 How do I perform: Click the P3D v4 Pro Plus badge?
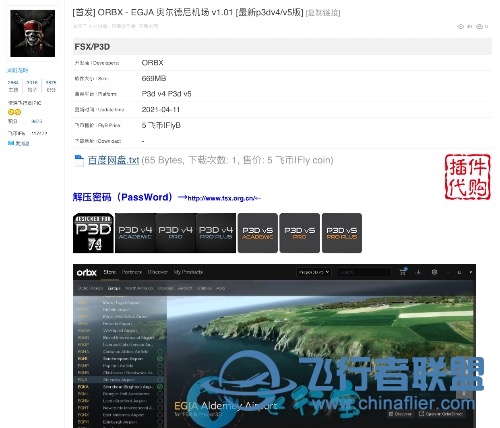pyautogui.click(x=216, y=233)
